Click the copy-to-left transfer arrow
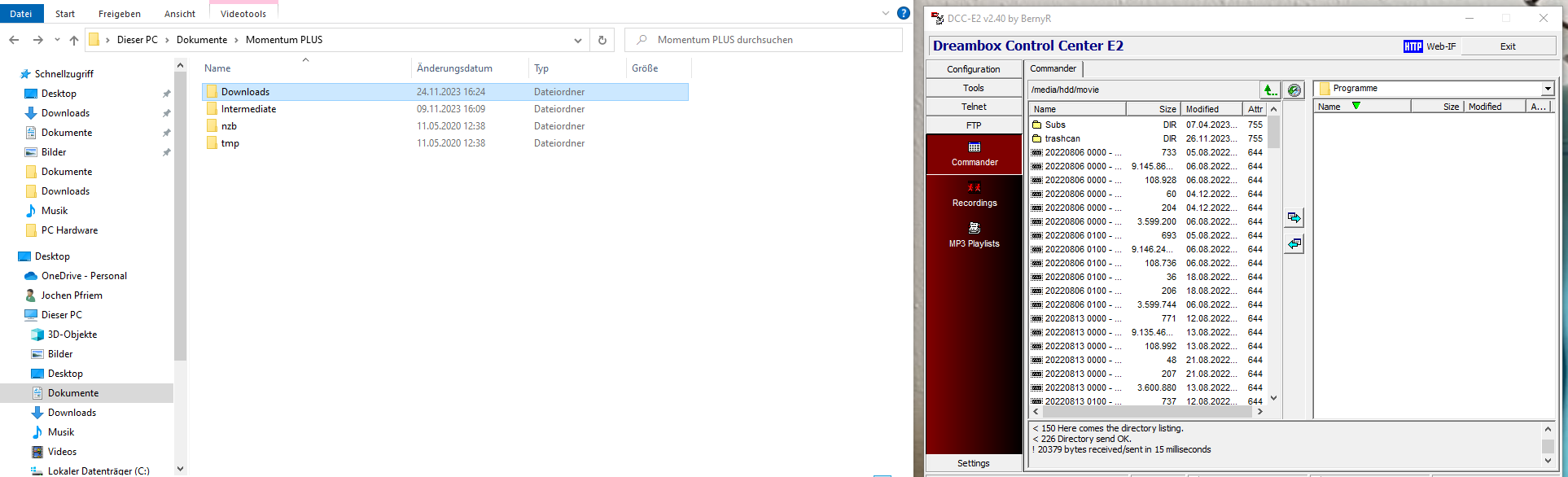Screen dimensions: 1568x477 pyautogui.click(x=1294, y=243)
